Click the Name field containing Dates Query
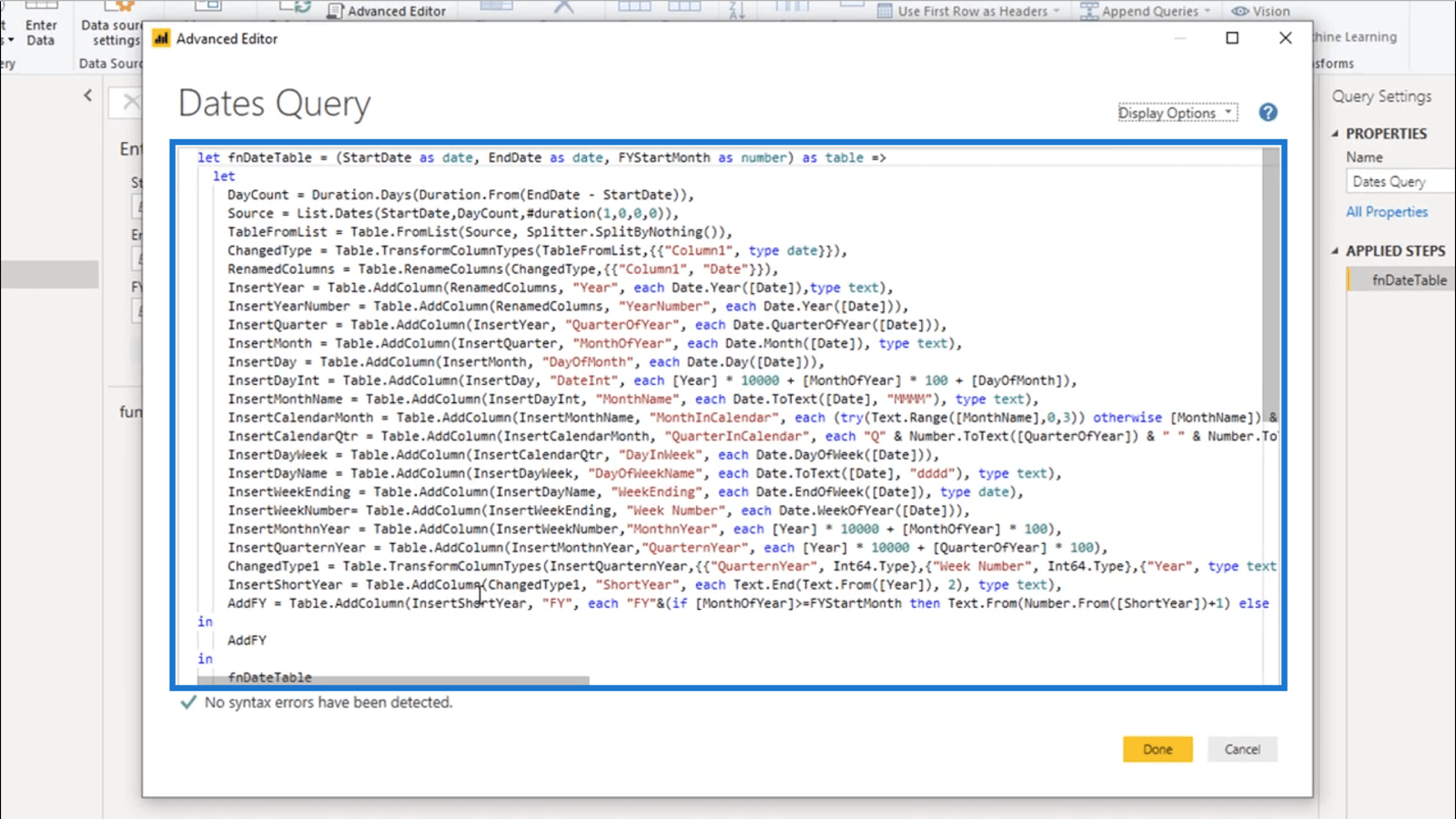The height and width of the screenshot is (819, 1456). 1400,182
